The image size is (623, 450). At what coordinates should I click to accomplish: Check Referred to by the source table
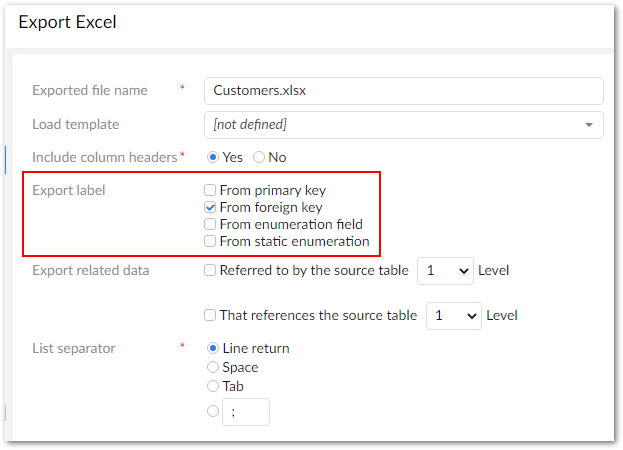click(x=210, y=270)
